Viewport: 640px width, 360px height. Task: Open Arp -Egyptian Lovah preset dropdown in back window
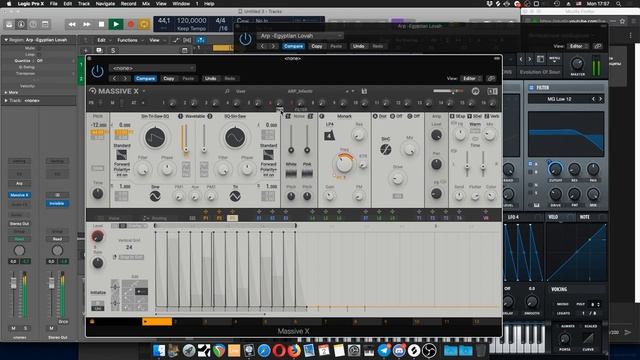click(300, 36)
